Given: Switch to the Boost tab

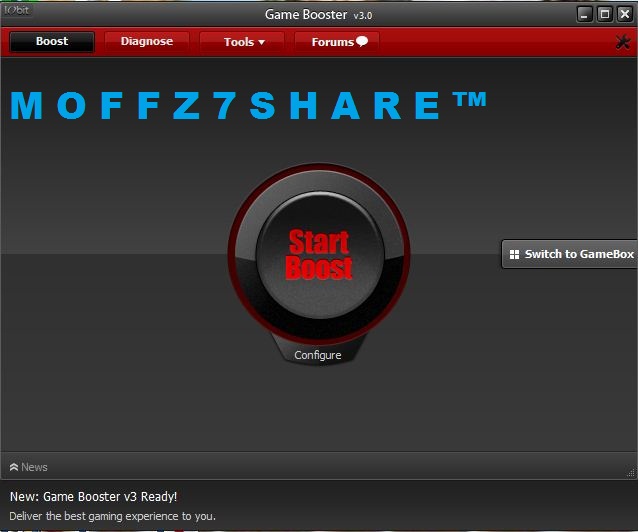Looking at the screenshot, I should click(x=52, y=42).
